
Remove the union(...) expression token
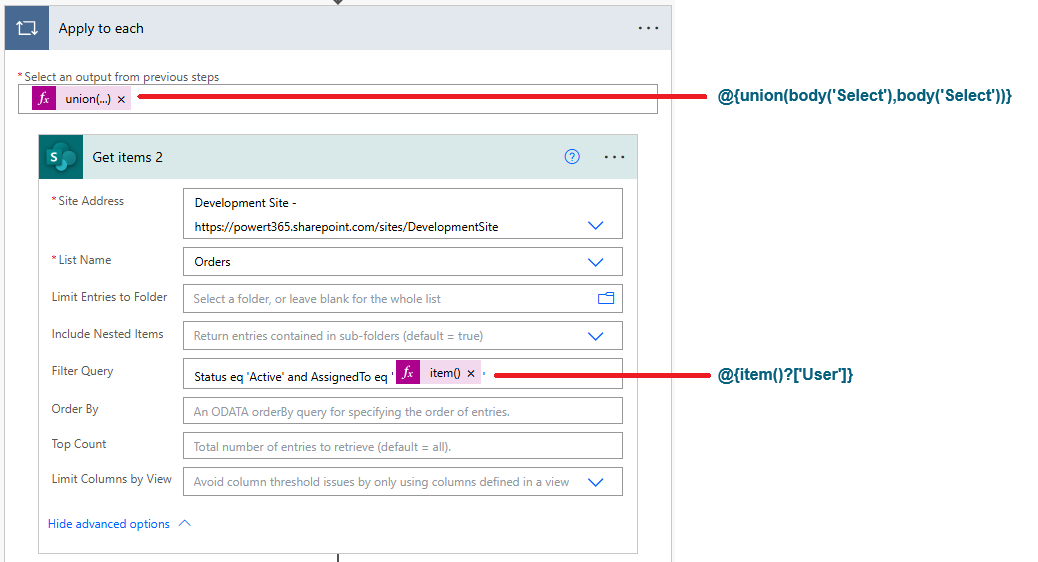[121, 99]
